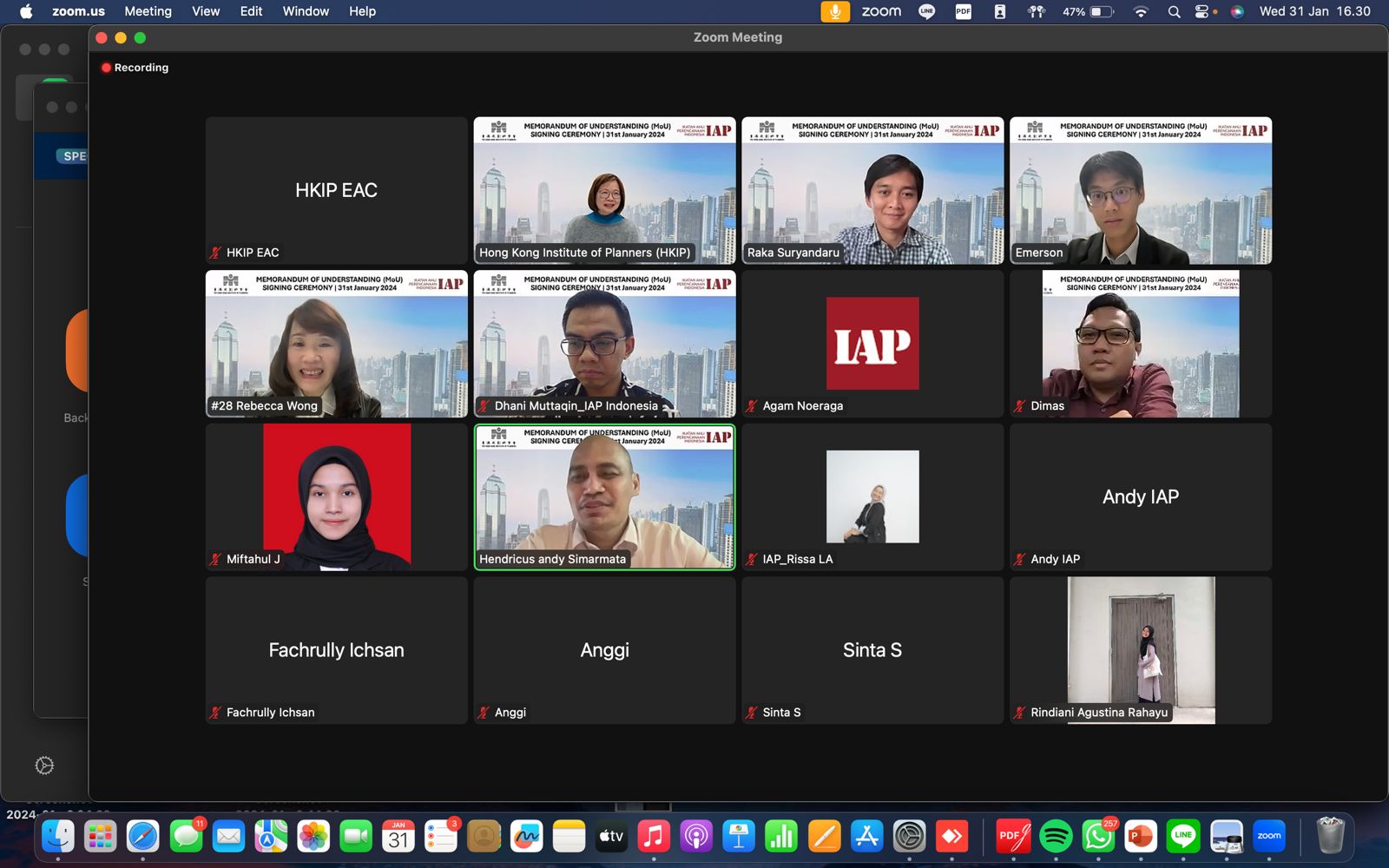Image resolution: width=1389 pixels, height=868 pixels.
Task: Select Rindiani Agustina Rahayu's tile
Action: click(1141, 650)
